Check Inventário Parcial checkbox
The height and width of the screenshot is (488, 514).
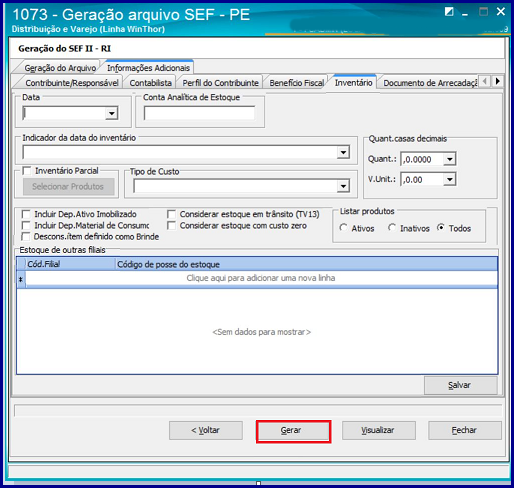(27, 171)
